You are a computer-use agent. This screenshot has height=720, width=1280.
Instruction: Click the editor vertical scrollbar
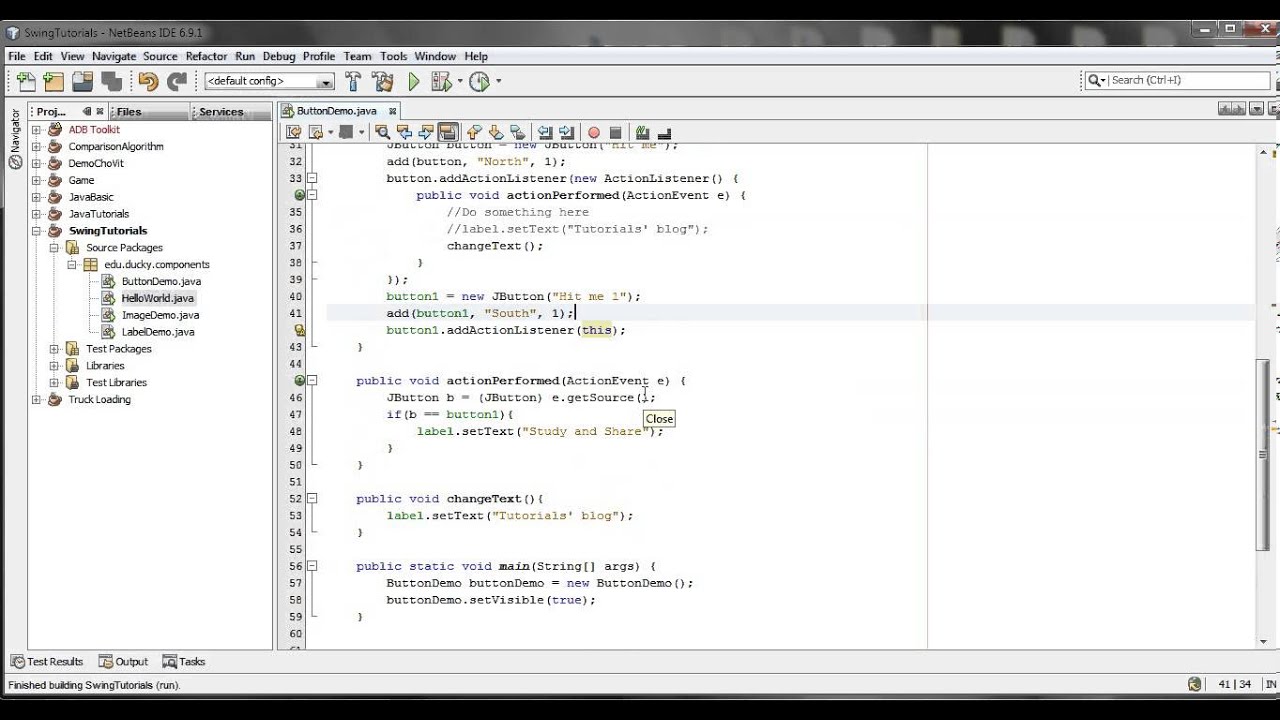tap(1264, 454)
